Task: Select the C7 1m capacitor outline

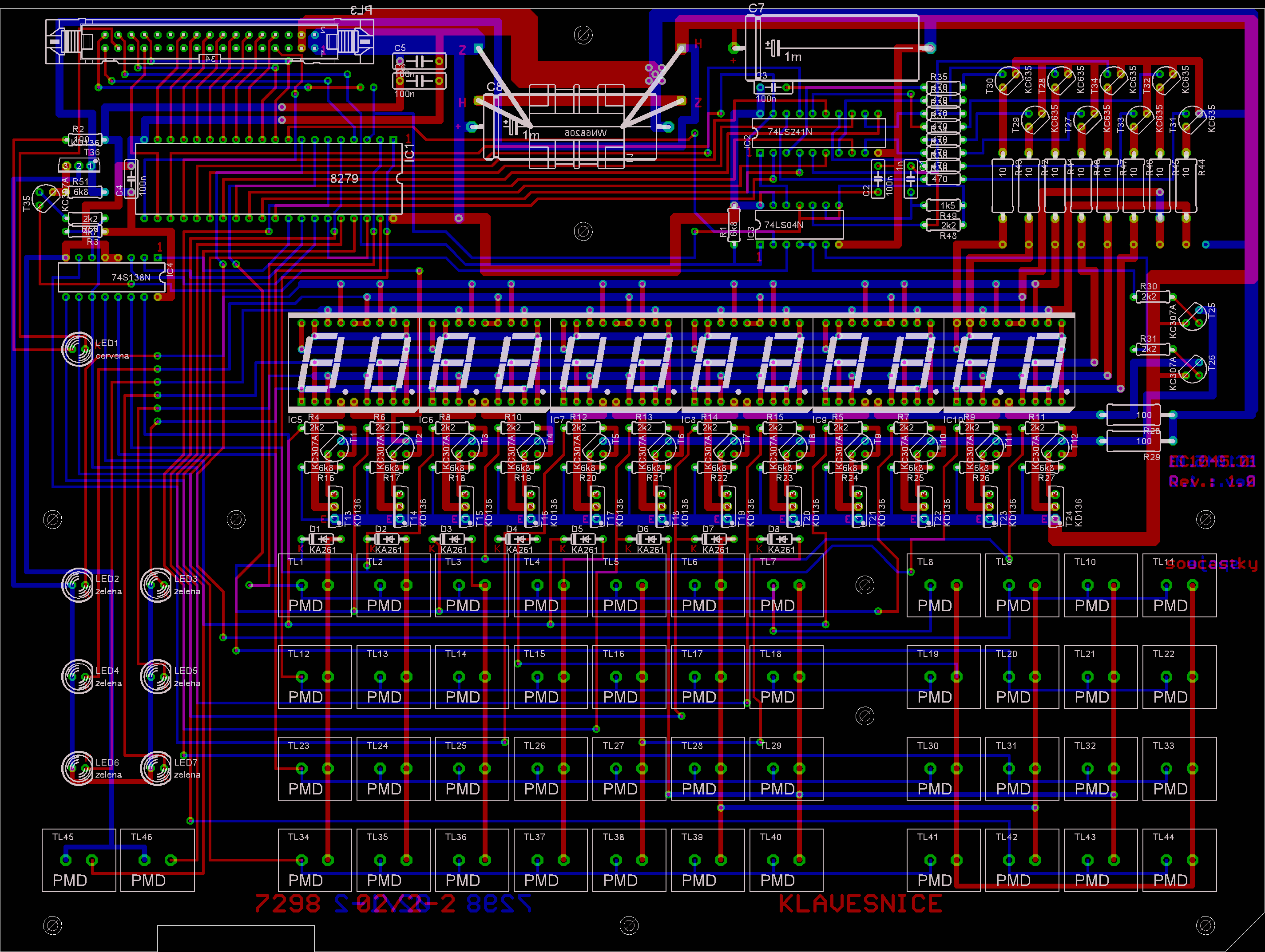Action: [832, 48]
